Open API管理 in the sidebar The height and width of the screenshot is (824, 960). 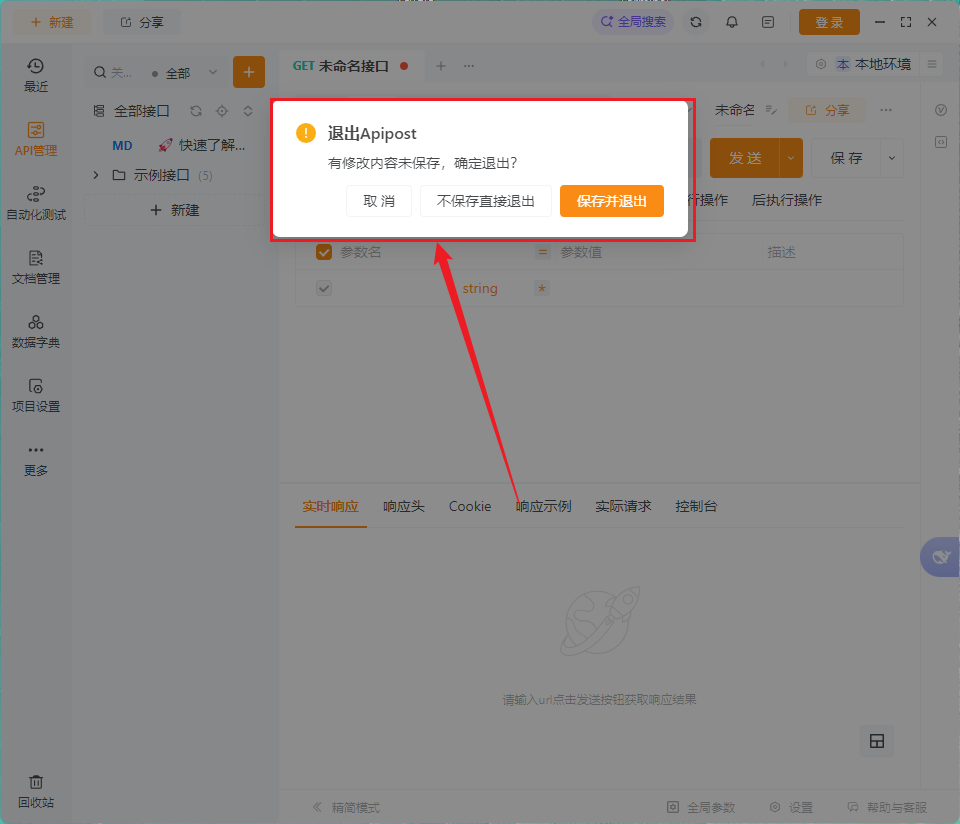pos(36,140)
